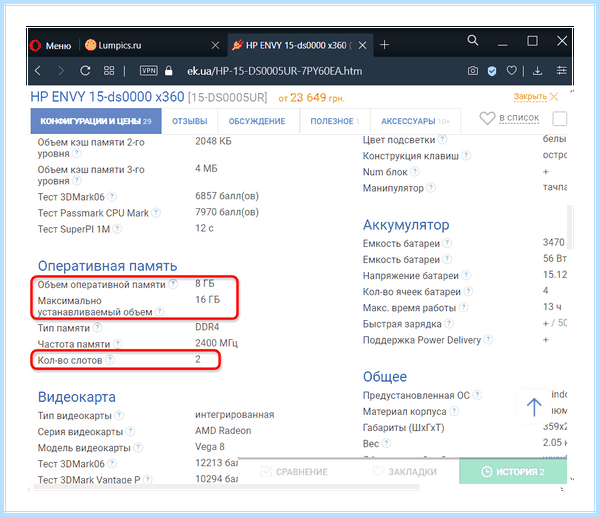
Task: Click the Видеокарта section heading
Action: coord(77,397)
